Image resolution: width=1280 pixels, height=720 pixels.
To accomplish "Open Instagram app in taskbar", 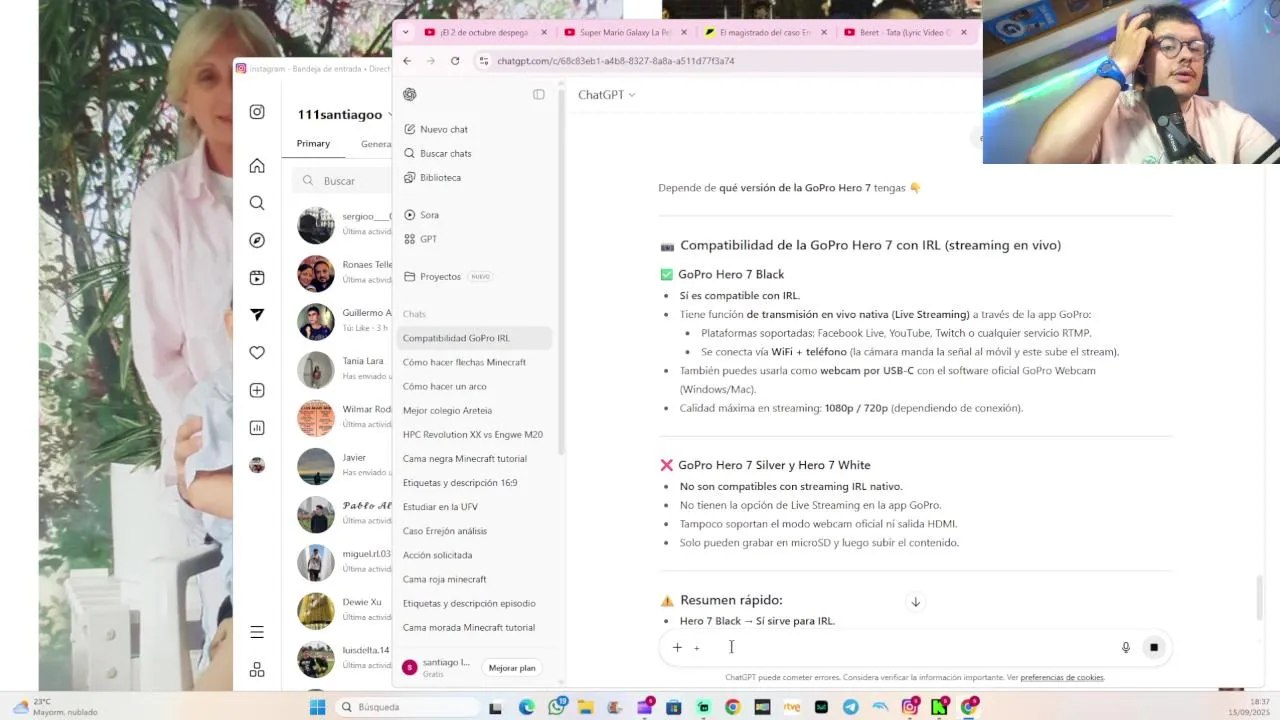I will click(910, 707).
